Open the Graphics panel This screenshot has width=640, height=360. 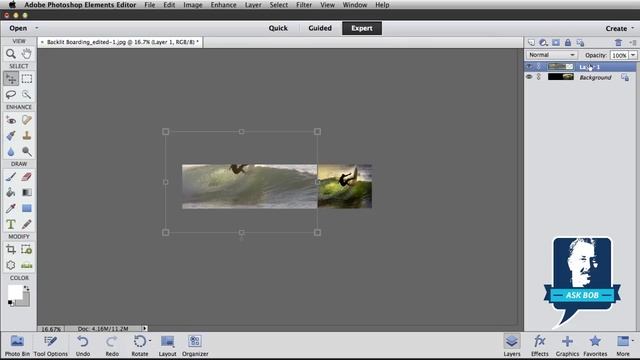coord(567,345)
